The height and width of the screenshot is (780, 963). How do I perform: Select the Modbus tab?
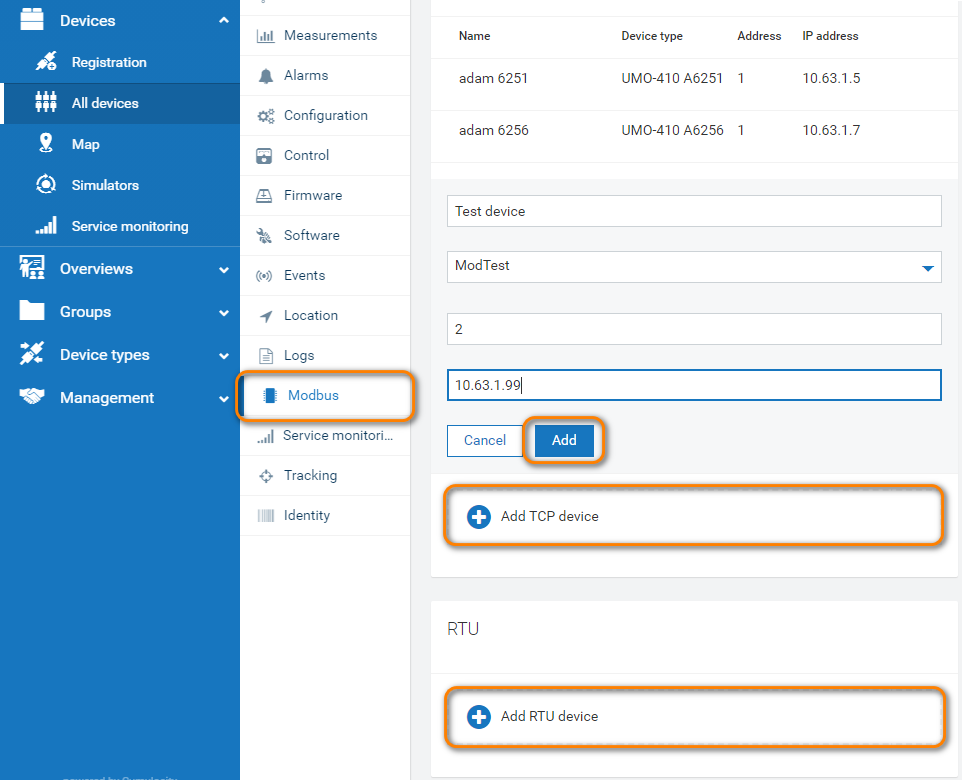325,396
